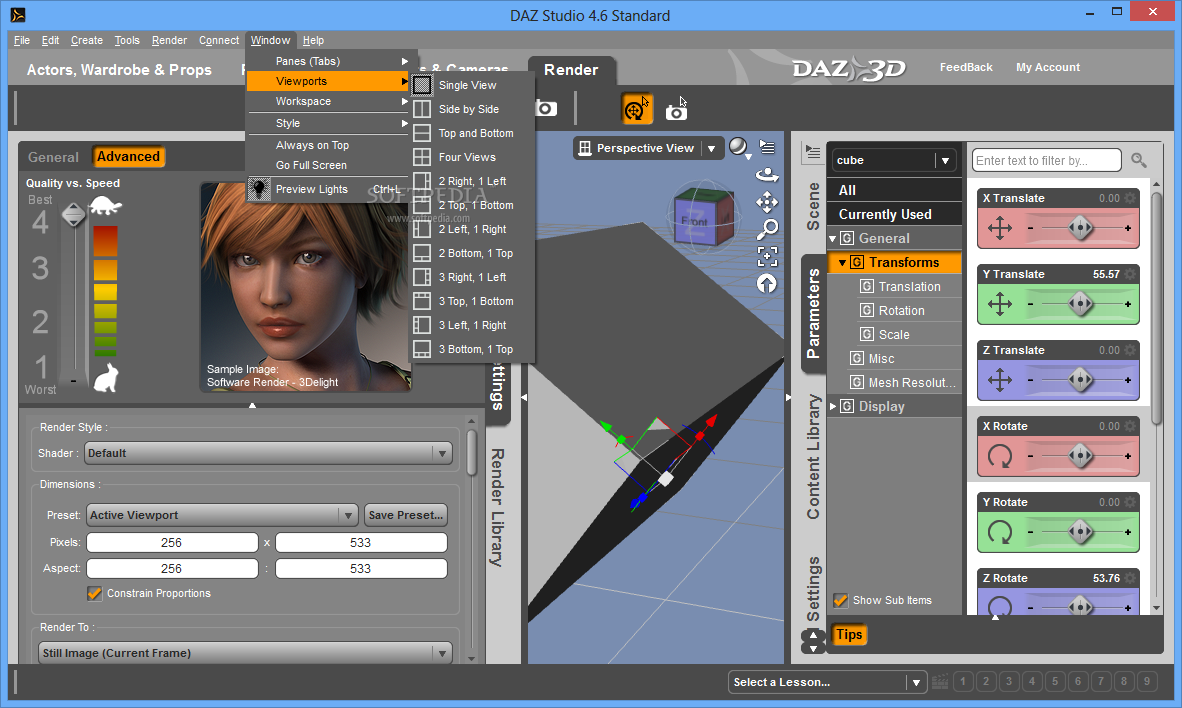Click the zoom magnifier icon in viewport
Viewport: 1182px width, 708px height.
point(767,228)
